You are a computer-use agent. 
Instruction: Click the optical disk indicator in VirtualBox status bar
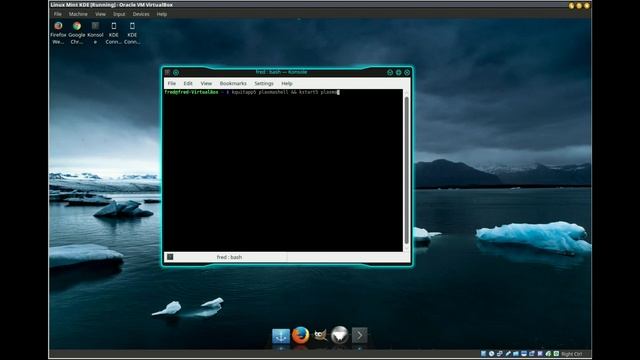491,353
